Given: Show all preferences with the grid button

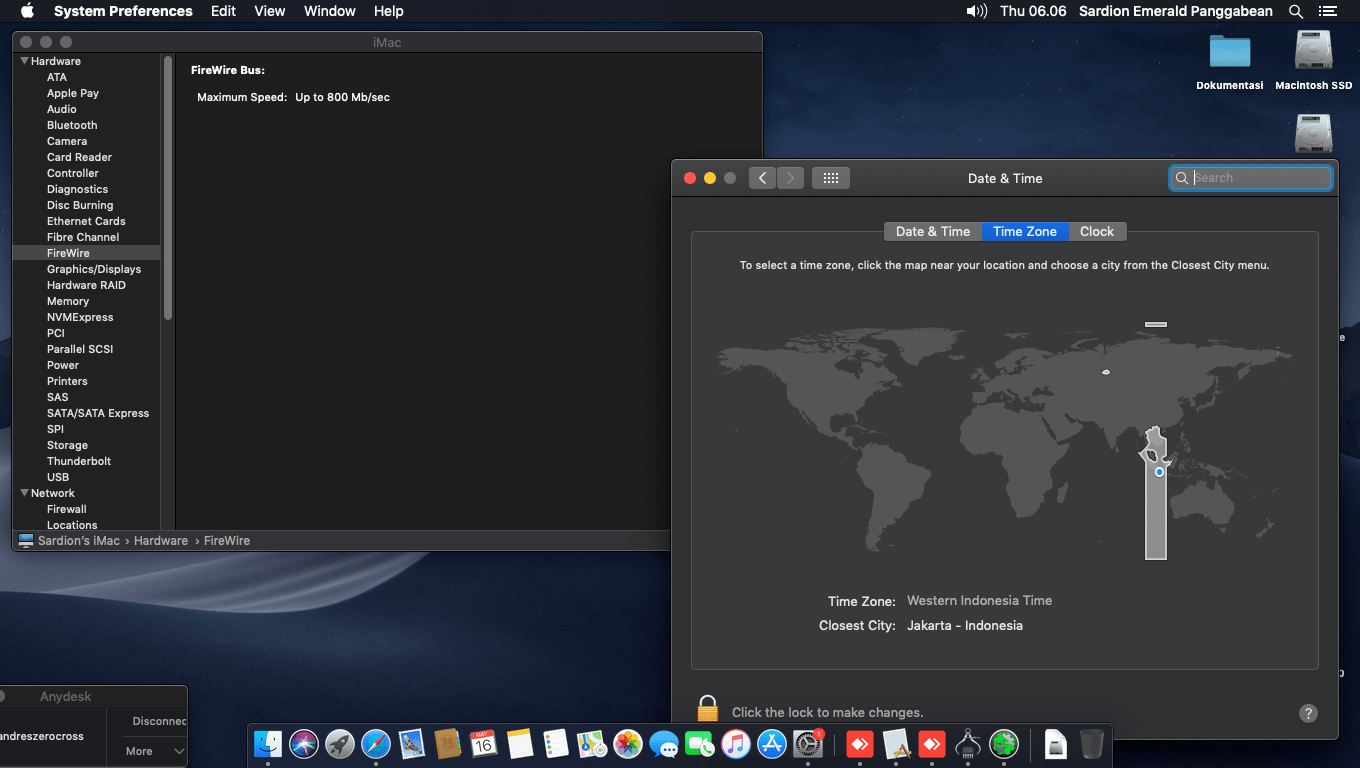Looking at the screenshot, I should coord(830,178).
